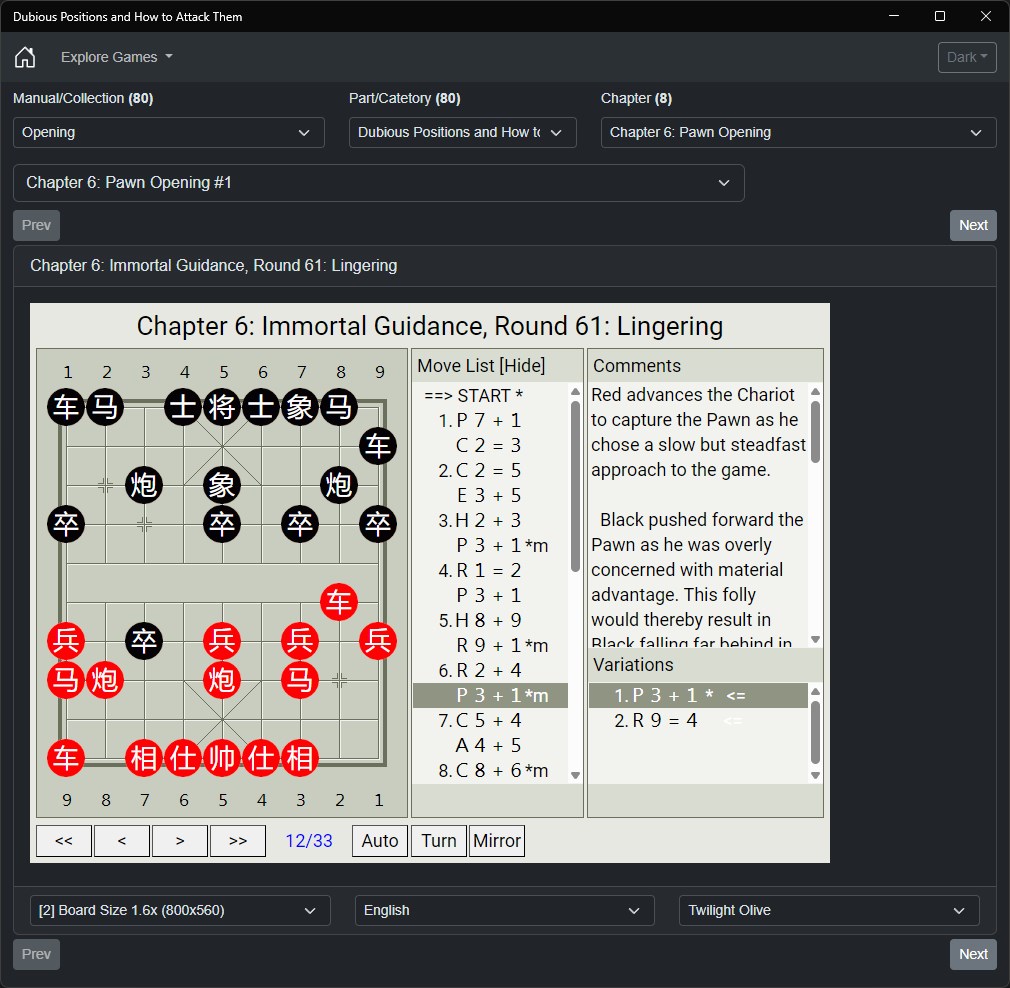This screenshot has width=1010, height=988.
Task: Jump to last move with >> button
Action: tap(238, 841)
